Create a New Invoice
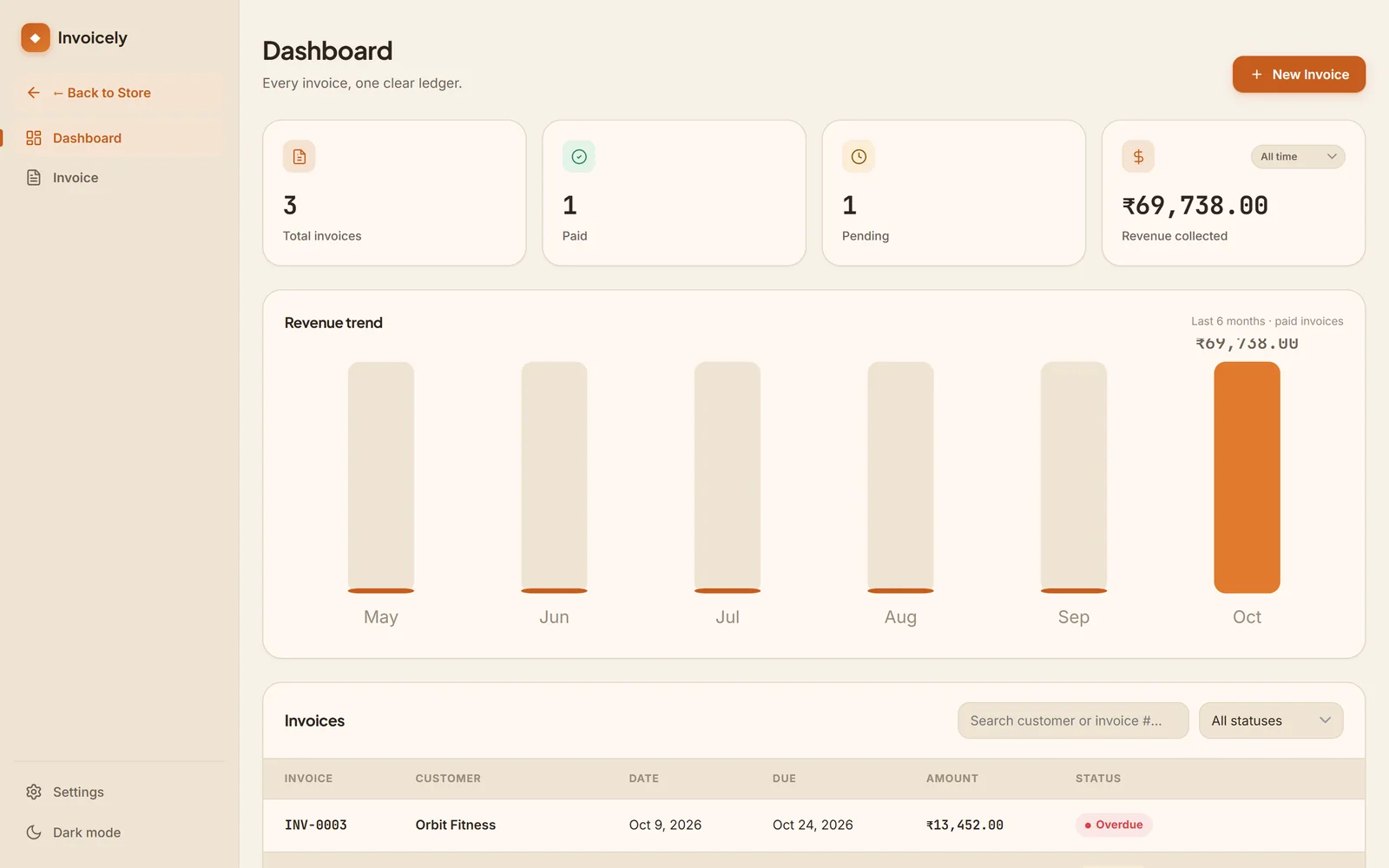Screen dimensions: 1389x868 1299,75
